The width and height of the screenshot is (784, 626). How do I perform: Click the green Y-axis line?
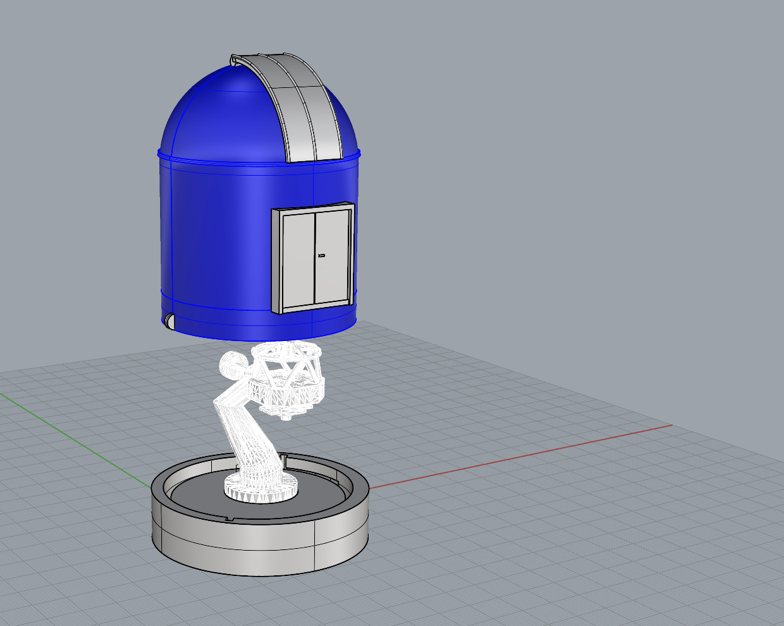coord(75,440)
